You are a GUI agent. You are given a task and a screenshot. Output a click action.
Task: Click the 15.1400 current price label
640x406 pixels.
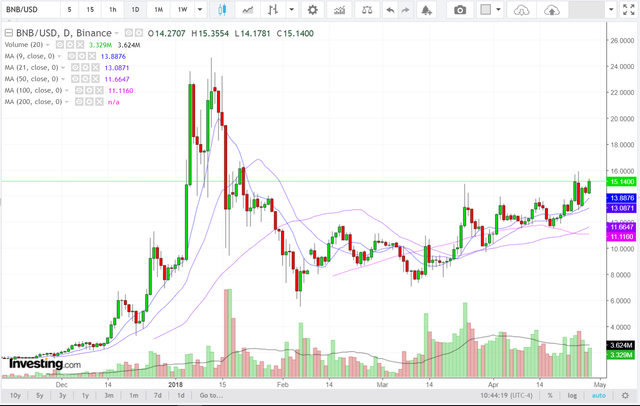[621, 182]
